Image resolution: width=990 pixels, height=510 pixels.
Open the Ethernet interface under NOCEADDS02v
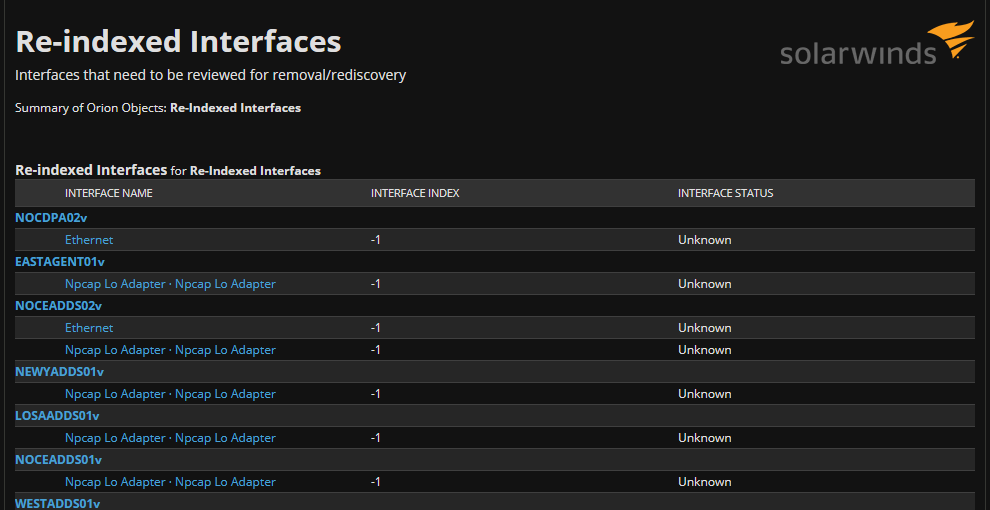pyautogui.click(x=89, y=328)
